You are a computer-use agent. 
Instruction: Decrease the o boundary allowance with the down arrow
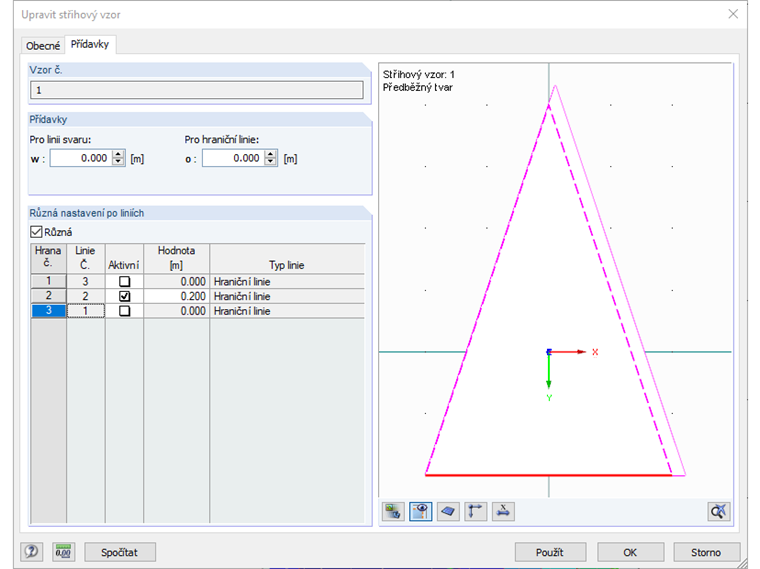[x=271, y=162]
